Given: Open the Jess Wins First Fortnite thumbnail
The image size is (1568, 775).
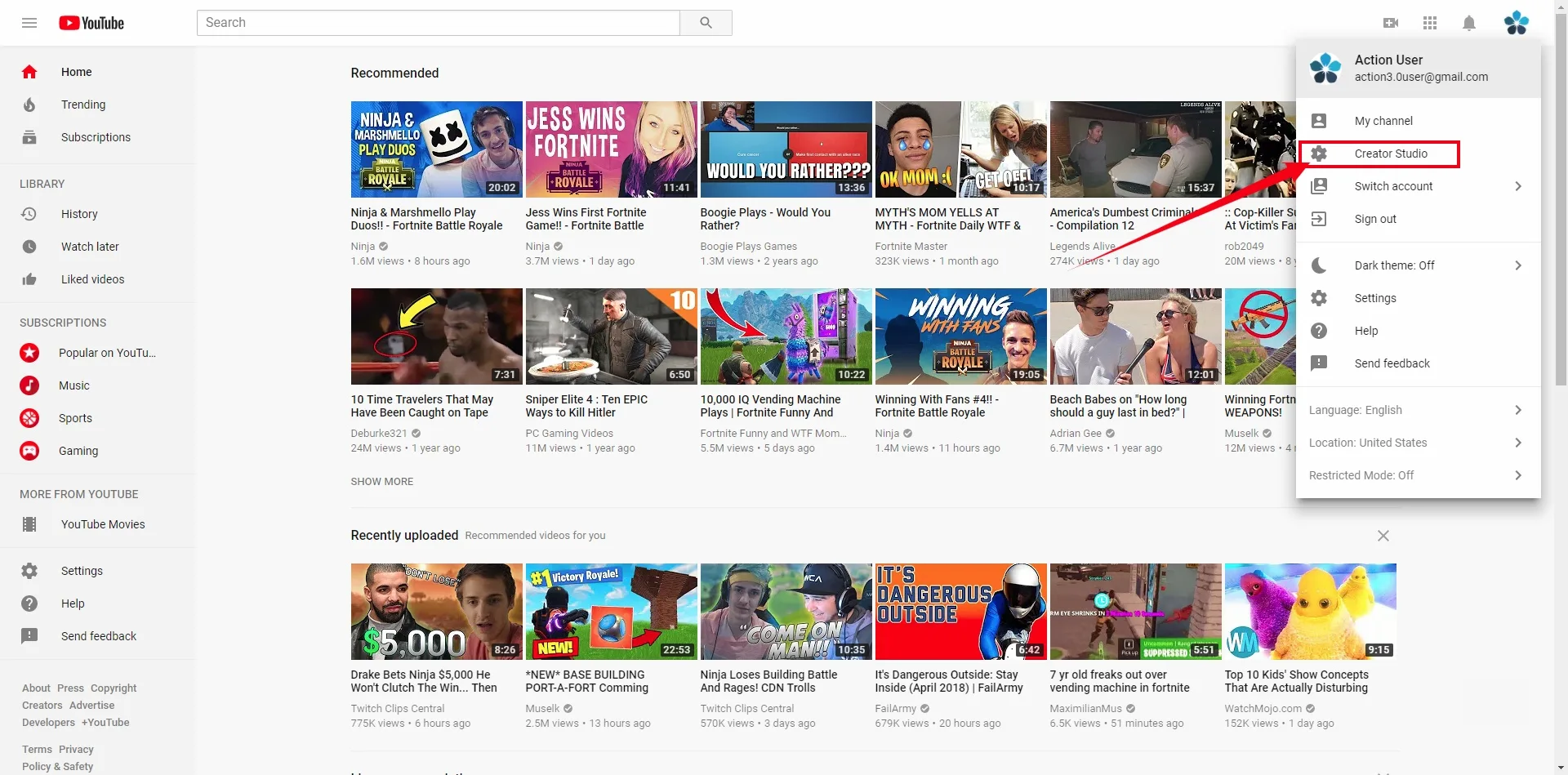Looking at the screenshot, I should (612, 149).
